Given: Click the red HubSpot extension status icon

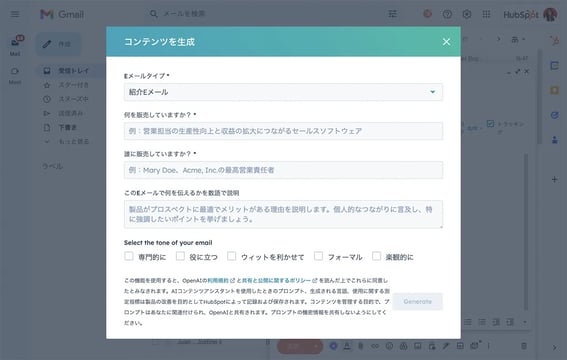Looking at the screenshot, I should click(427, 14).
